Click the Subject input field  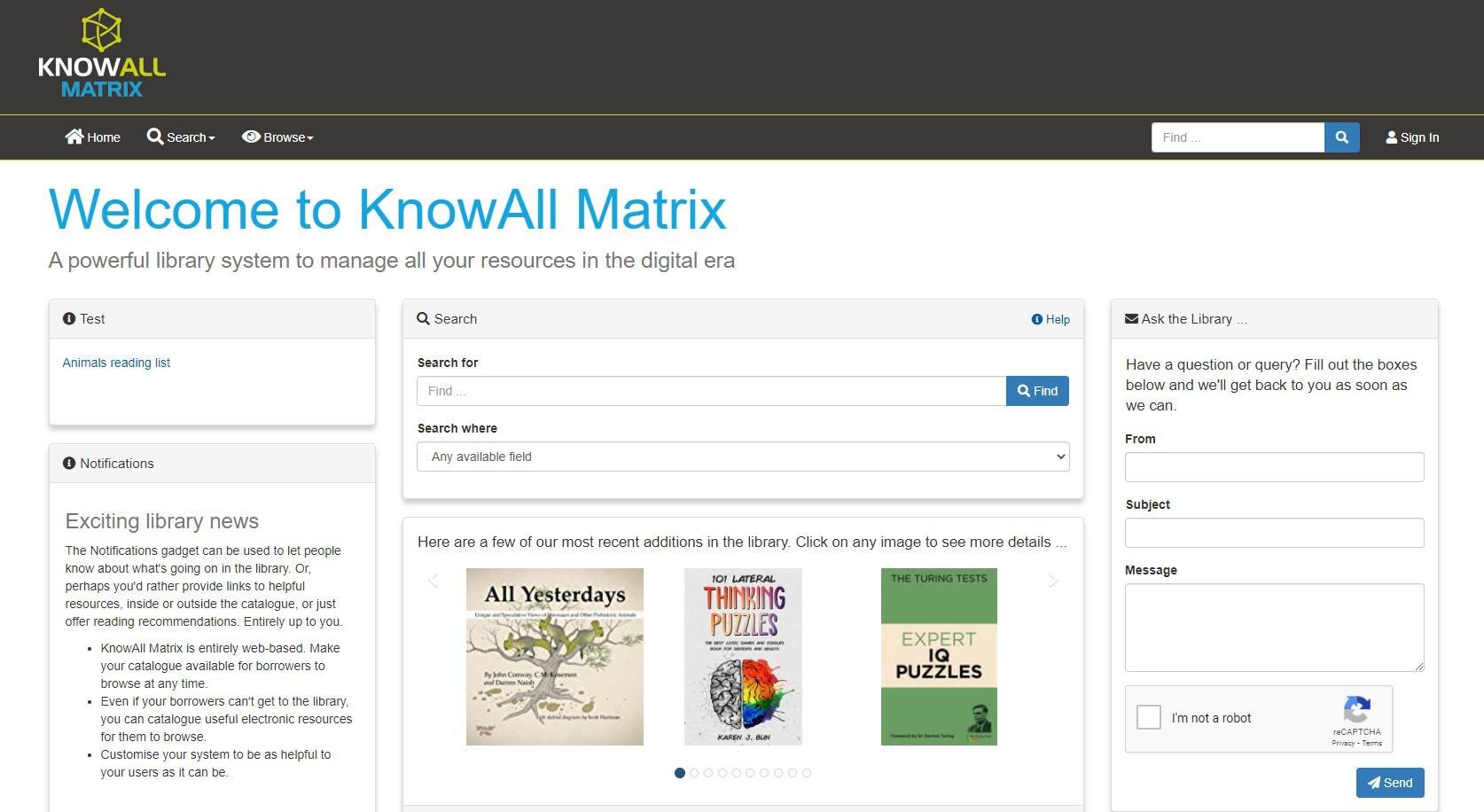click(x=1275, y=533)
